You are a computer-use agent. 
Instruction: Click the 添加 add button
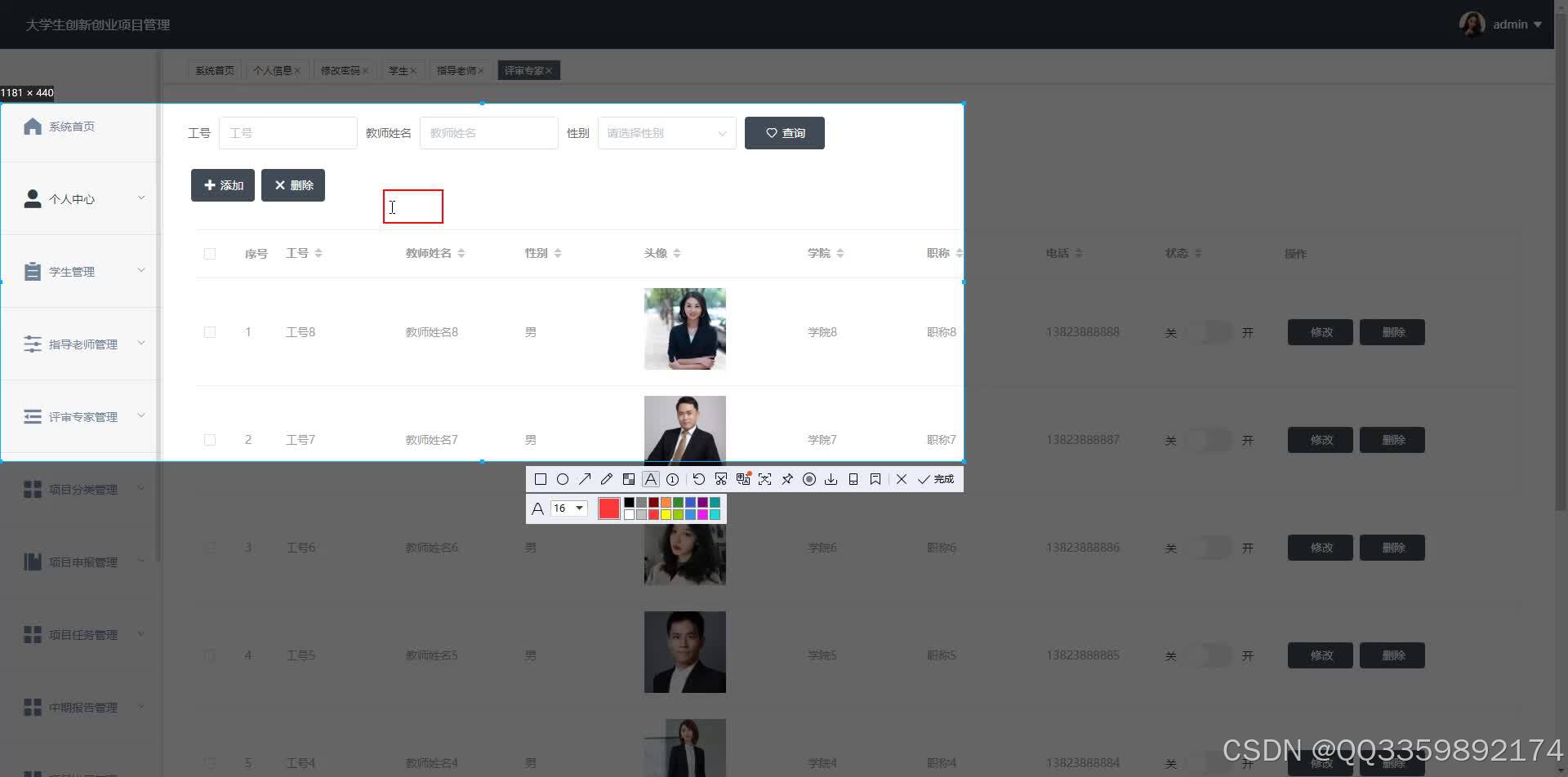(x=223, y=185)
